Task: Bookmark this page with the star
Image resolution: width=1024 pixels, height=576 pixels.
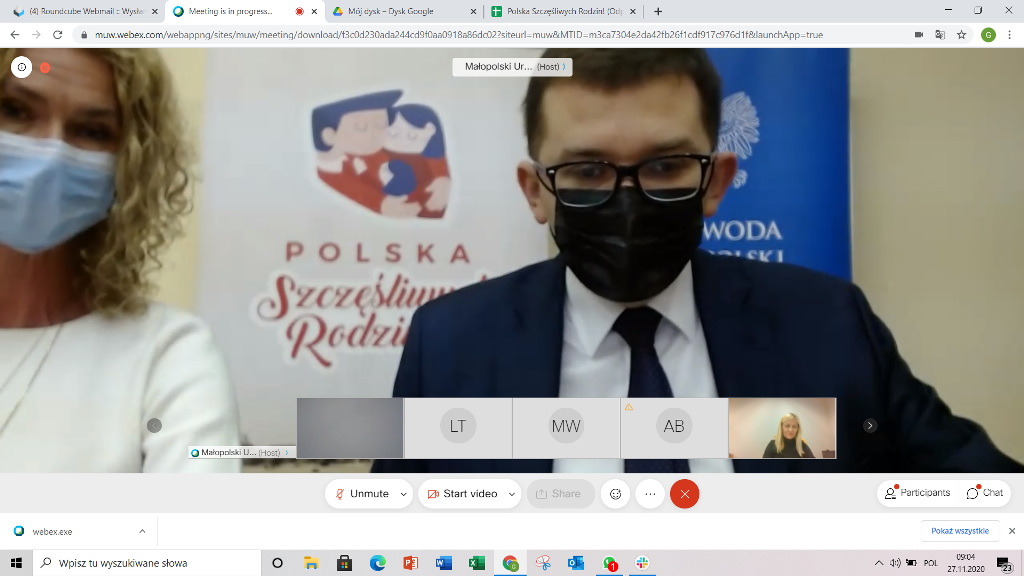Action: pos(962,35)
